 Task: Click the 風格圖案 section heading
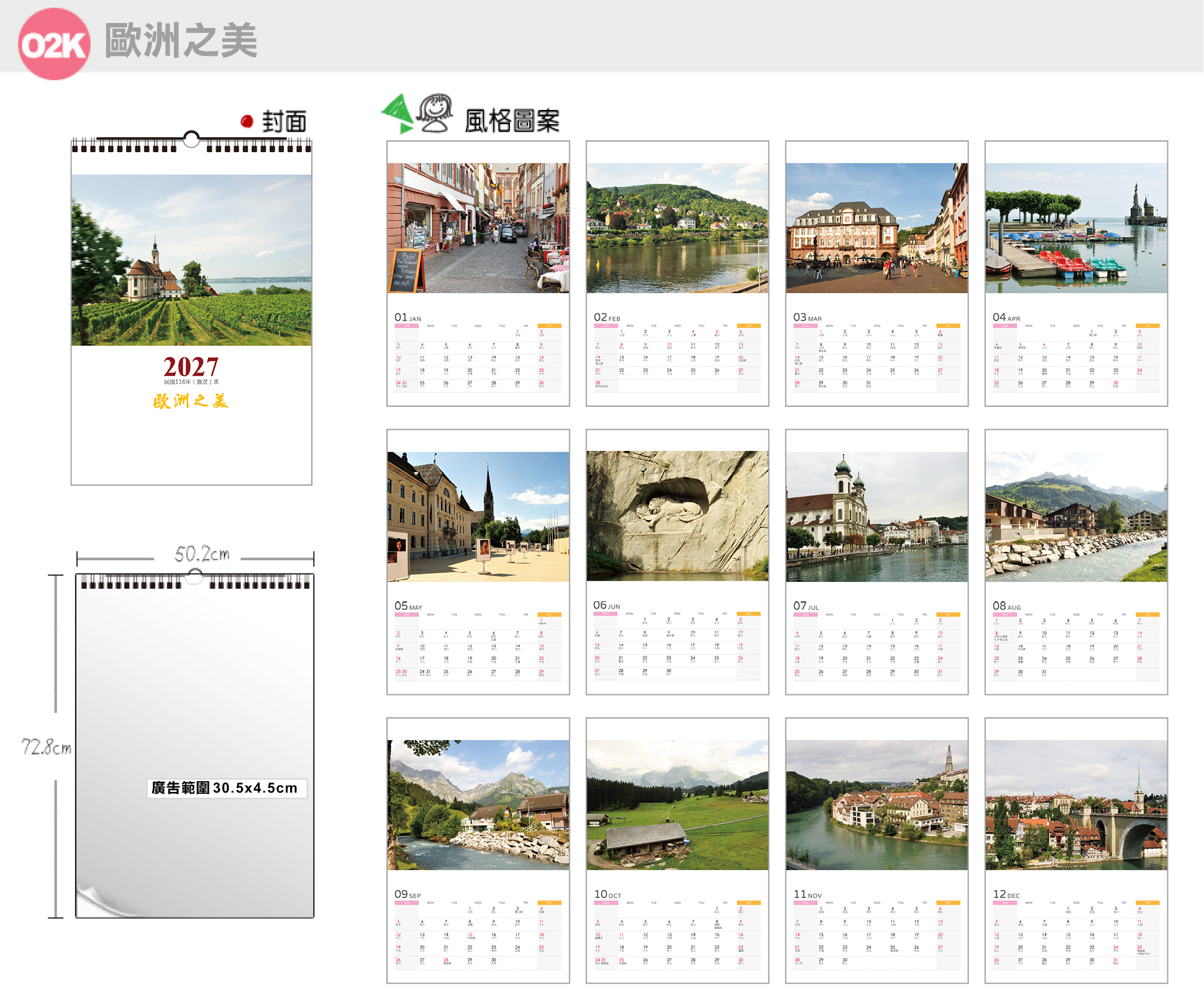point(513,120)
